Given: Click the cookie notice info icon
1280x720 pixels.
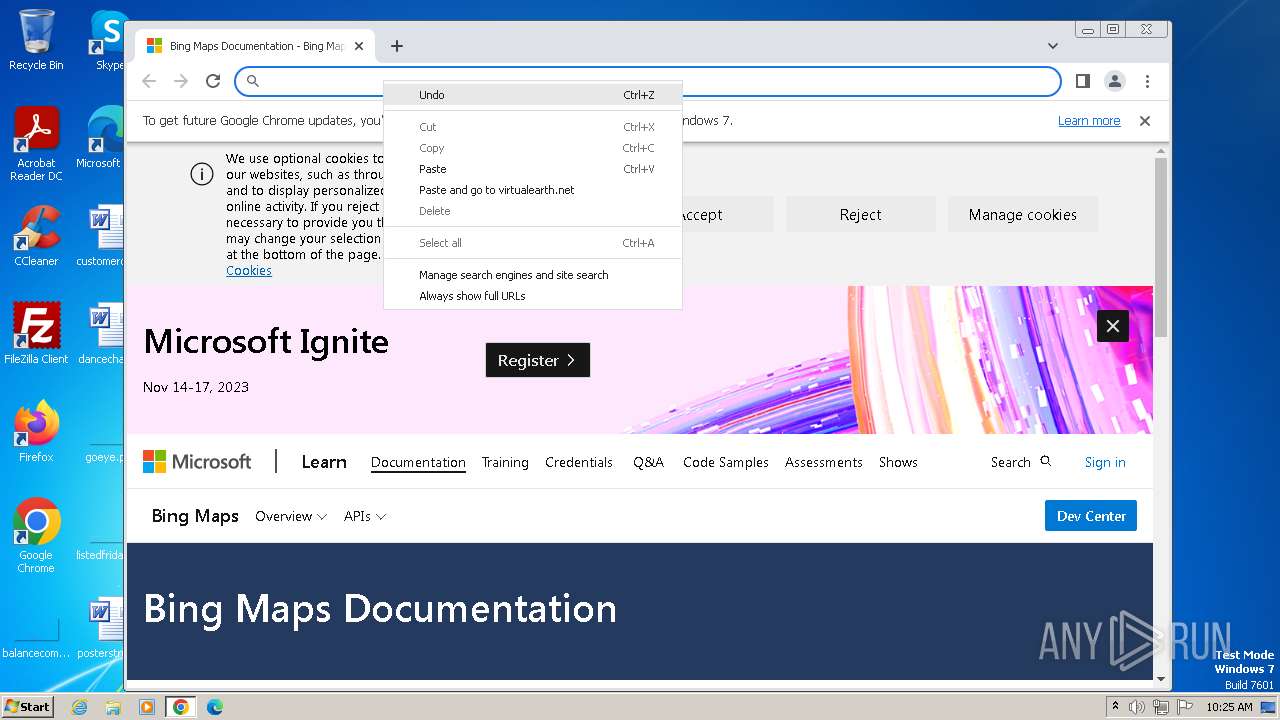Looking at the screenshot, I should [202, 174].
